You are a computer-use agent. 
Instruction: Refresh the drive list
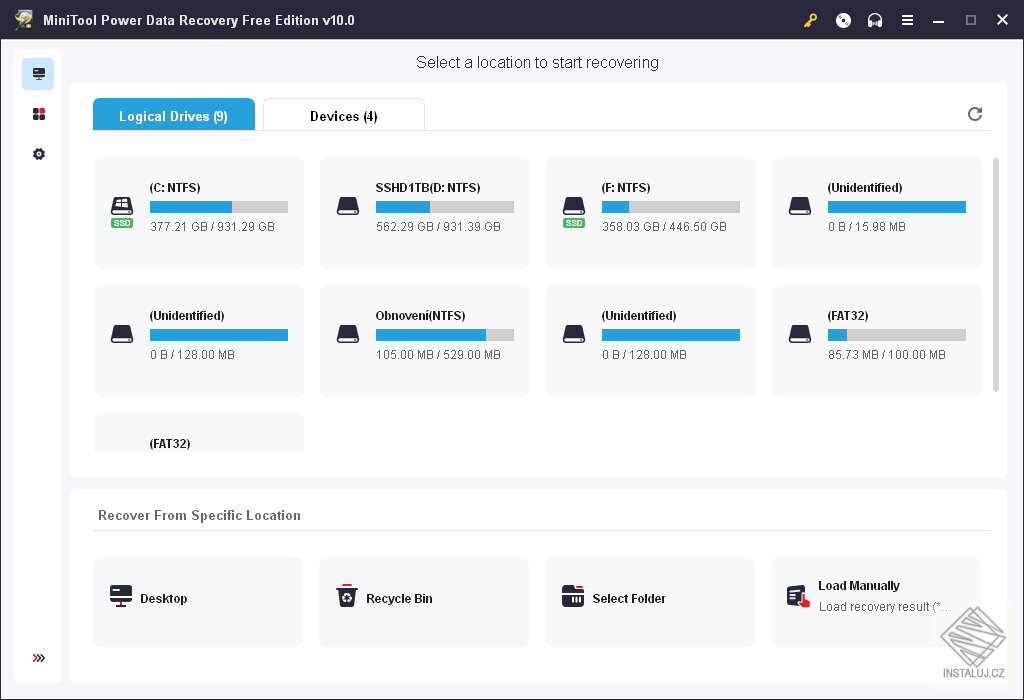coord(975,114)
